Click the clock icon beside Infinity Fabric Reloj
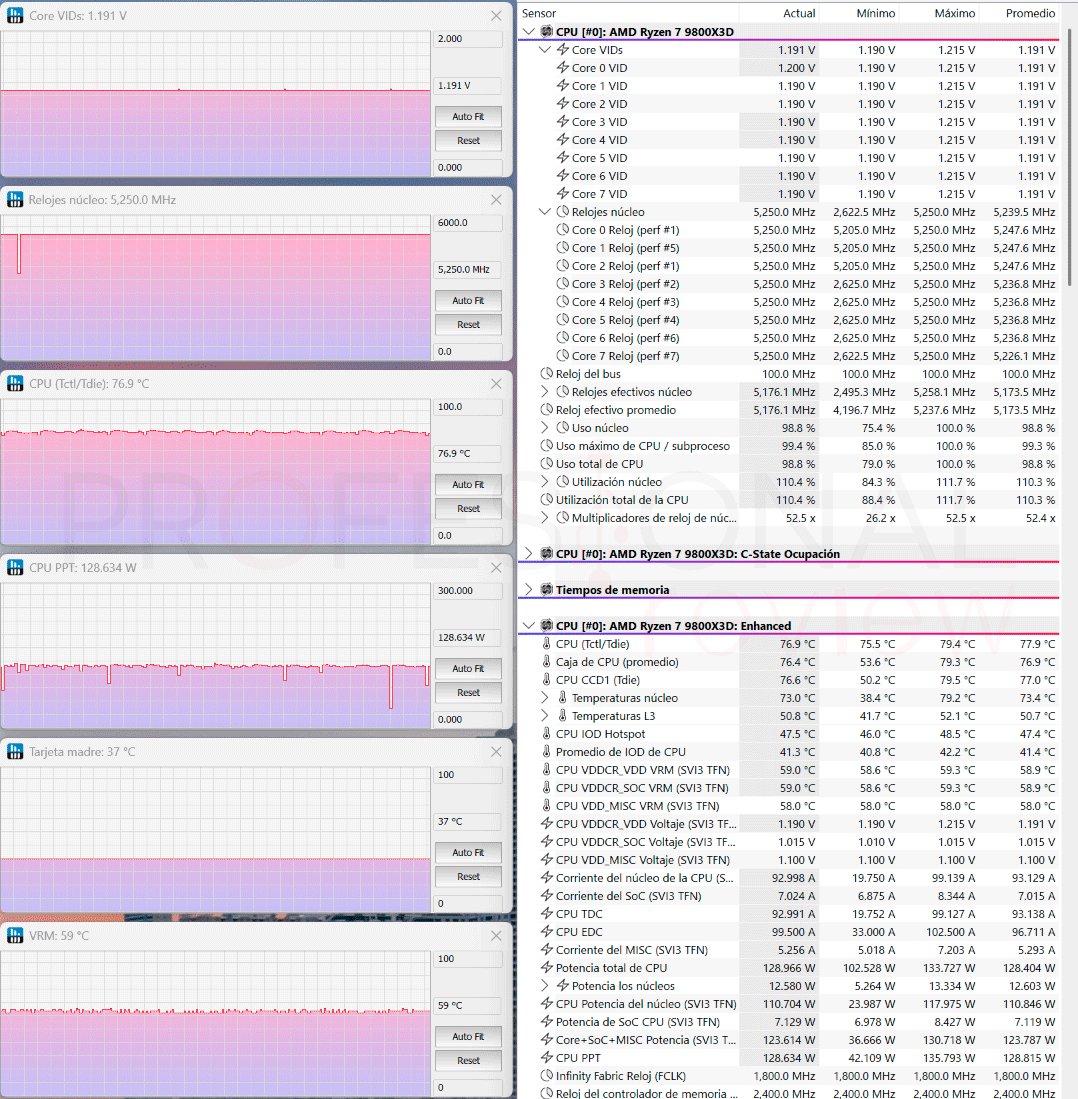 tap(547, 1076)
